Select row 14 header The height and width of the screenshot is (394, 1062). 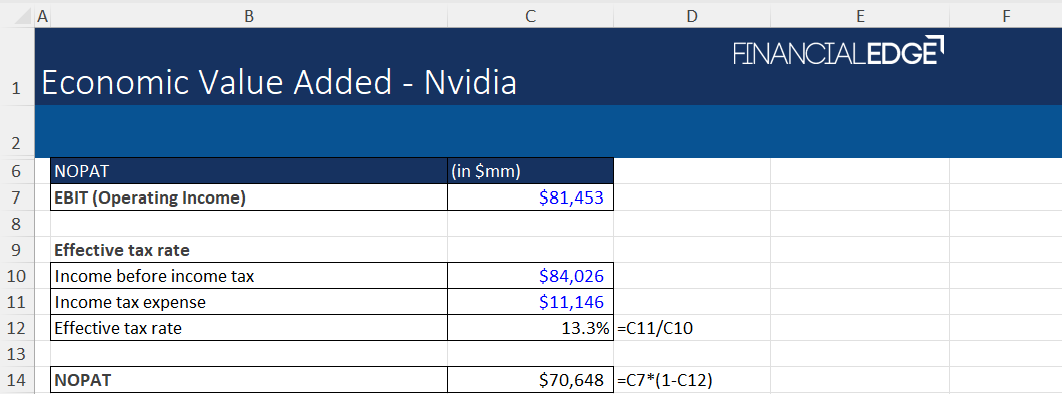click(17, 380)
